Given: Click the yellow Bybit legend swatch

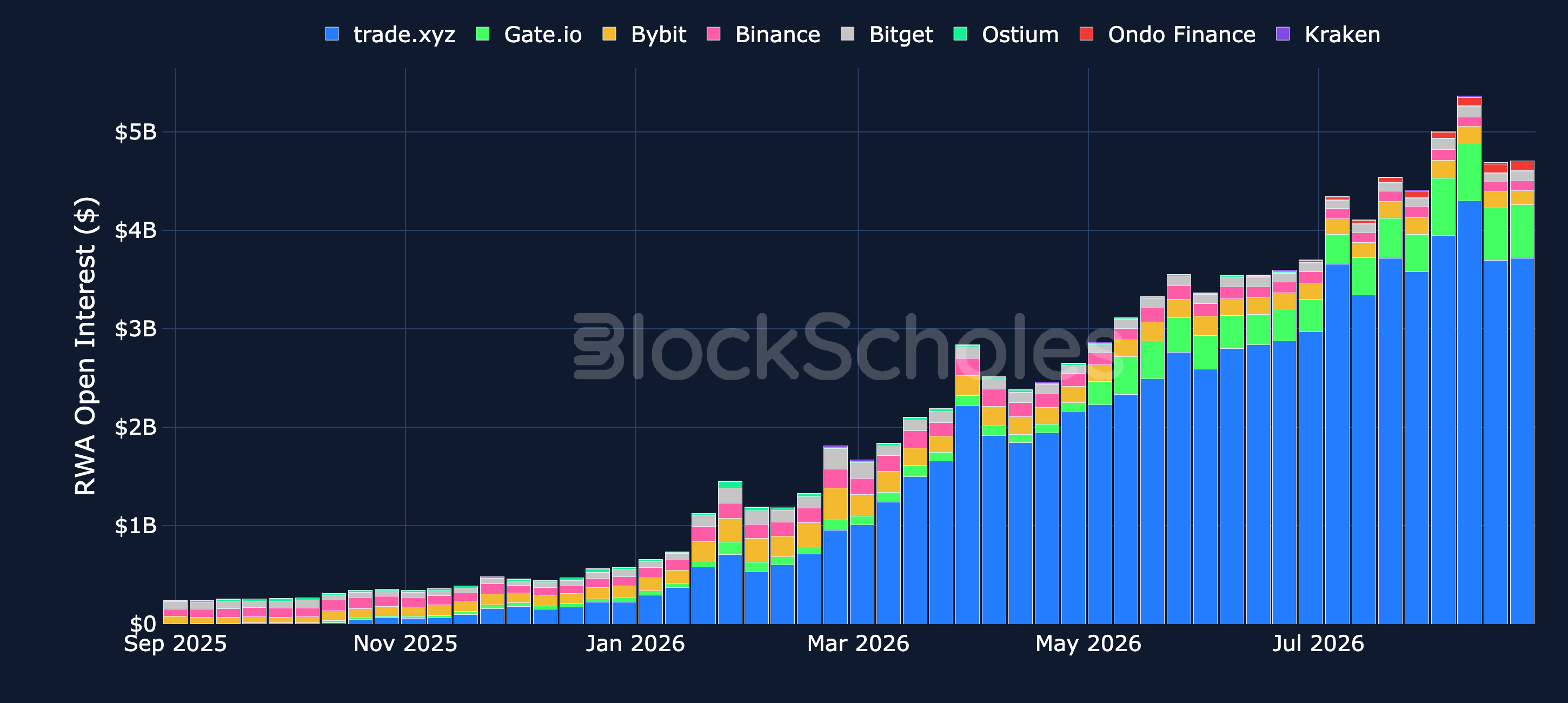Looking at the screenshot, I should pos(609,34).
